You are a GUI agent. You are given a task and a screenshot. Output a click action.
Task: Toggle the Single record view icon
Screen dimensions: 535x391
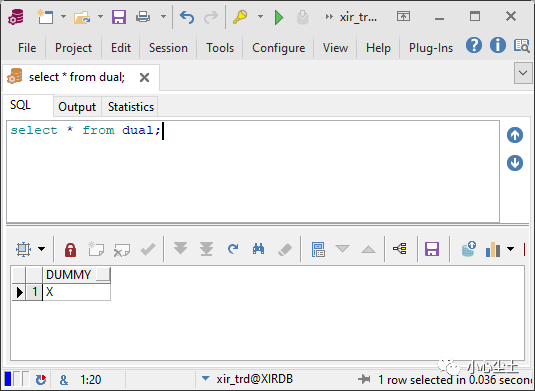(x=318, y=249)
